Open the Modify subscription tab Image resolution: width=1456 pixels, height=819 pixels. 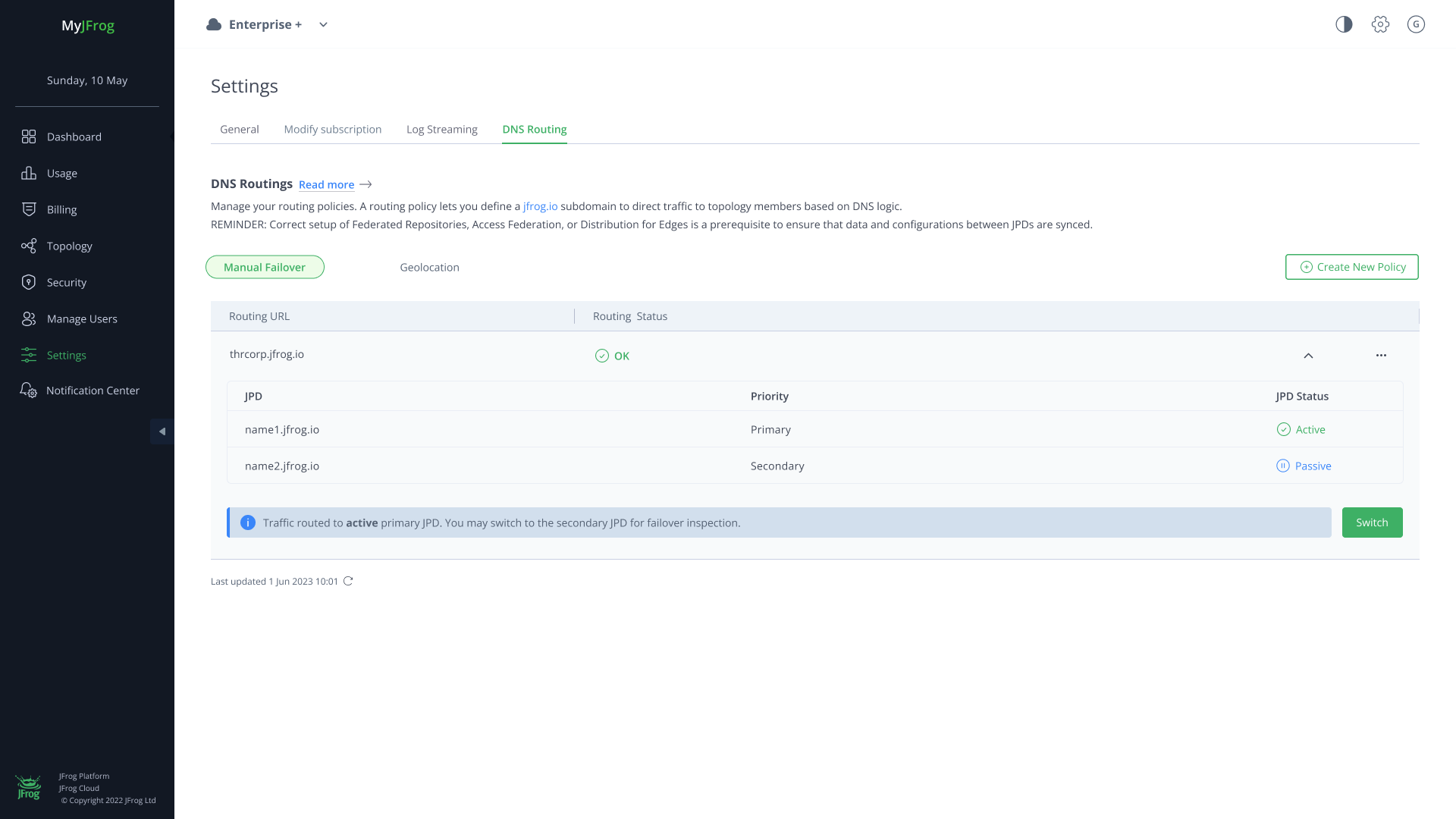coord(332,129)
